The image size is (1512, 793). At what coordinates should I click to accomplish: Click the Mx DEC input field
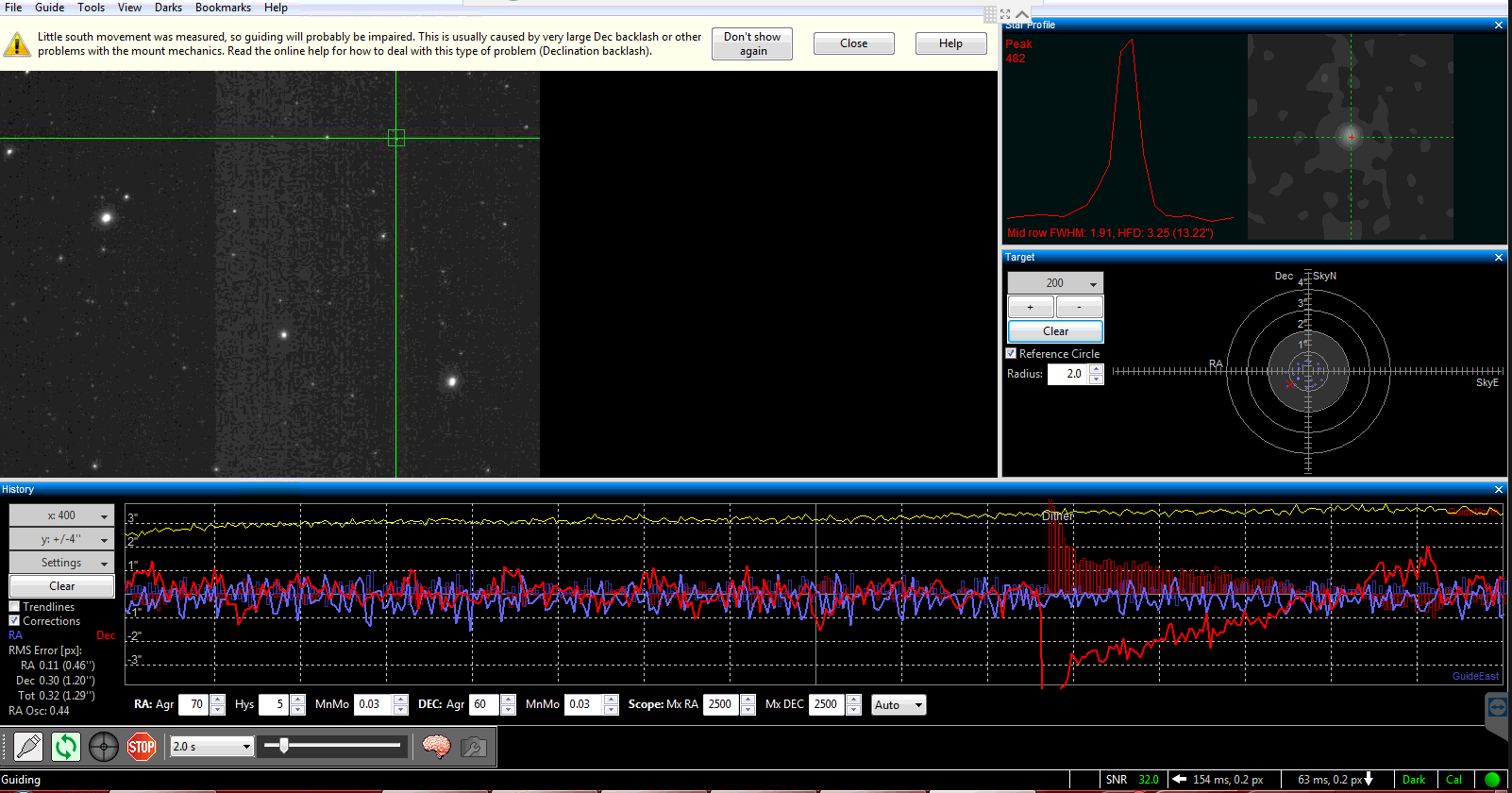[827, 705]
